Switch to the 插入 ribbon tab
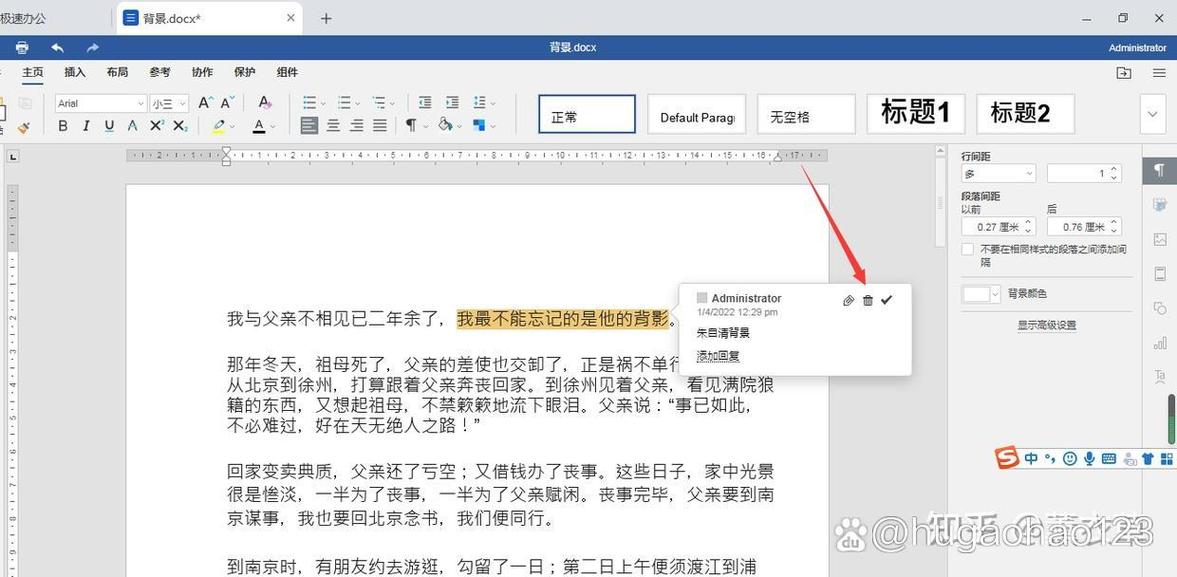 75,71
